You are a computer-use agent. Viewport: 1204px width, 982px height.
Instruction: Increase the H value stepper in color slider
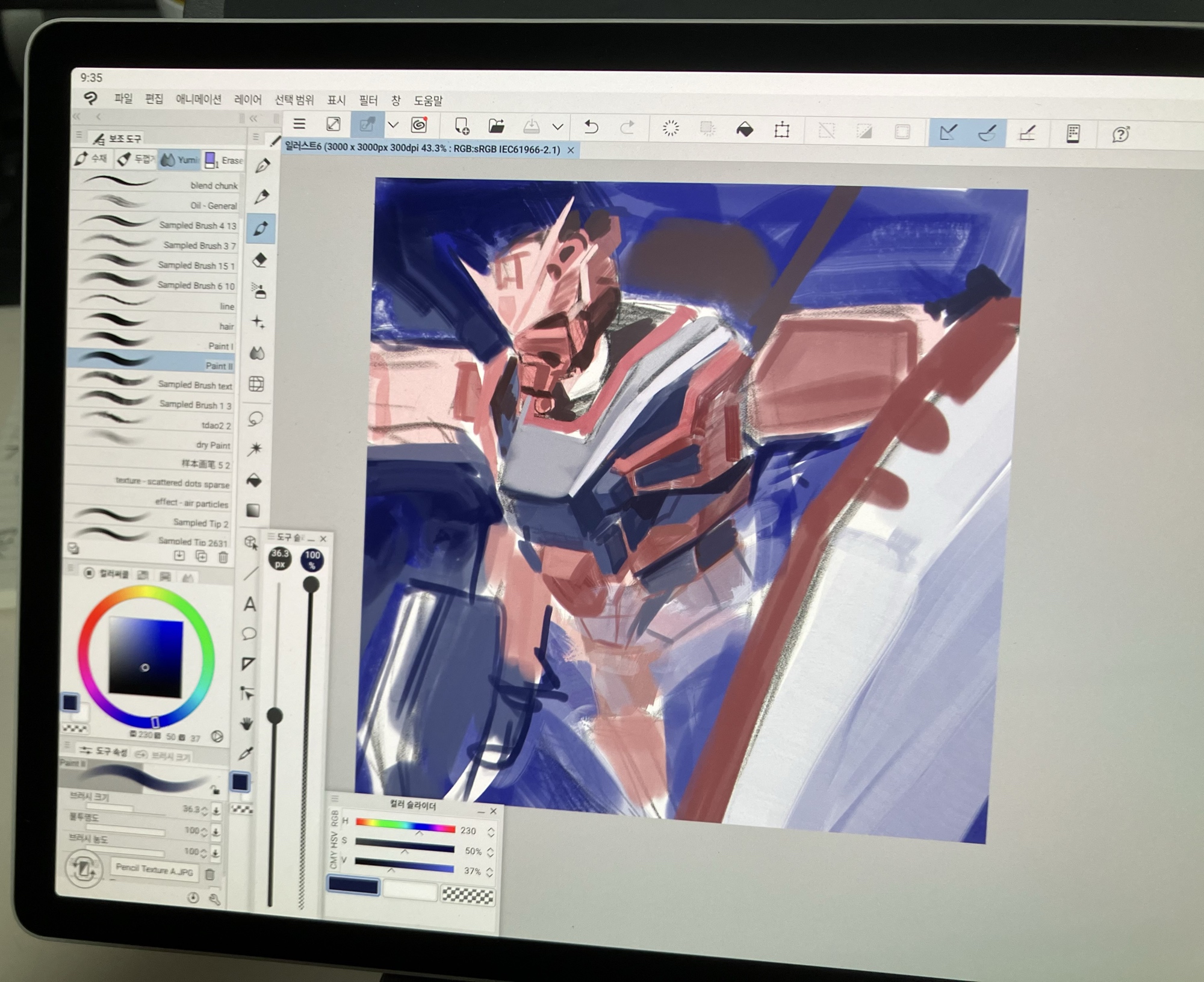coord(491,828)
